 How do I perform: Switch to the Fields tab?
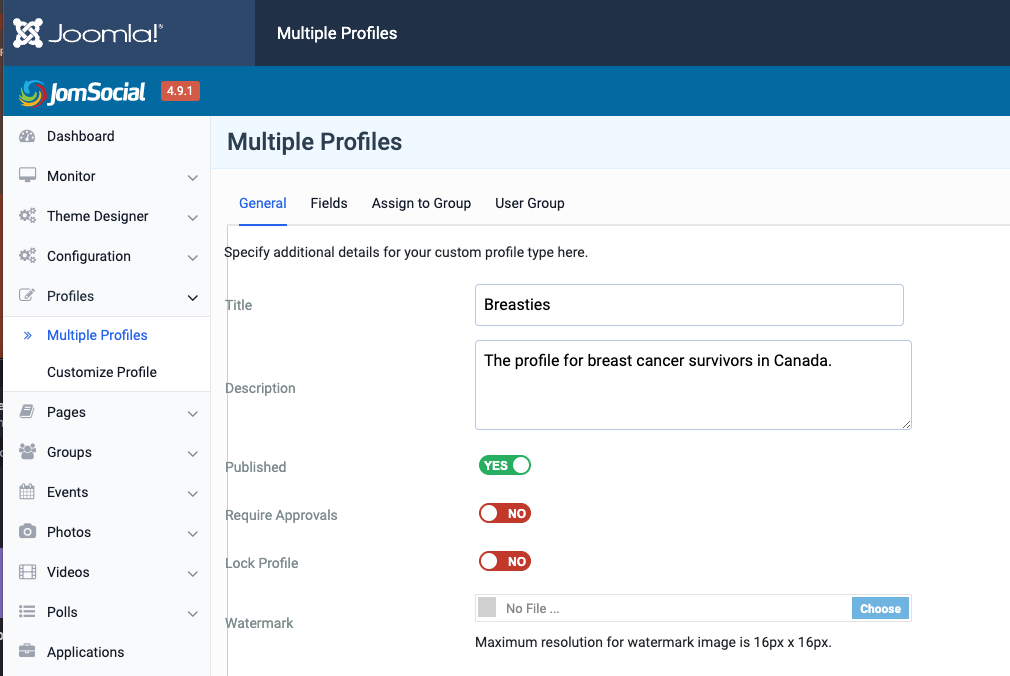tap(329, 203)
